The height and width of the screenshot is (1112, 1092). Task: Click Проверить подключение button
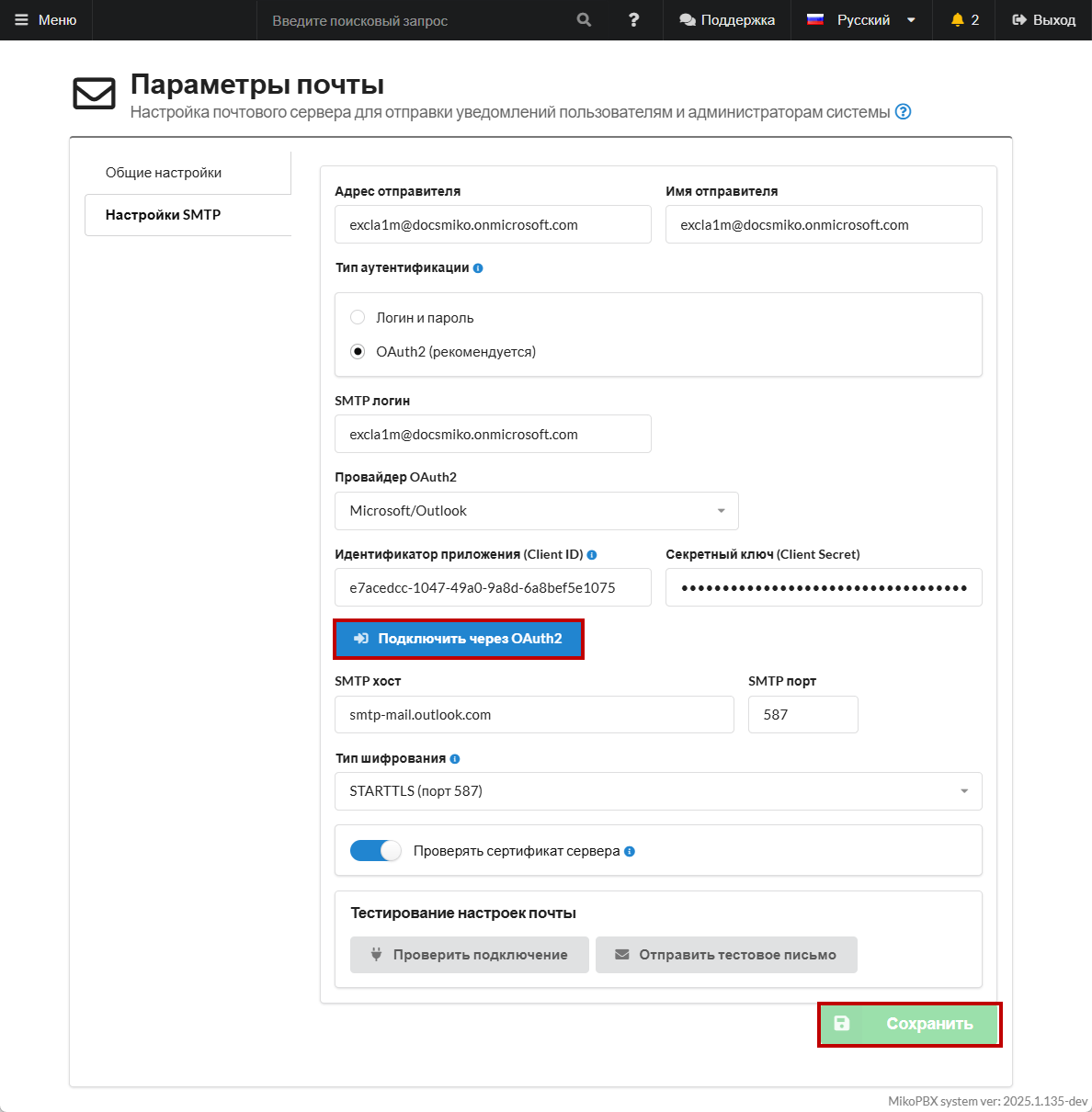point(469,955)
